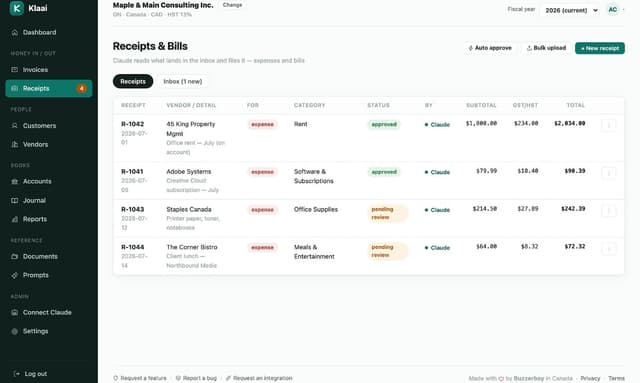Click pending review status for Staples Canada

[x=387, y=213]
